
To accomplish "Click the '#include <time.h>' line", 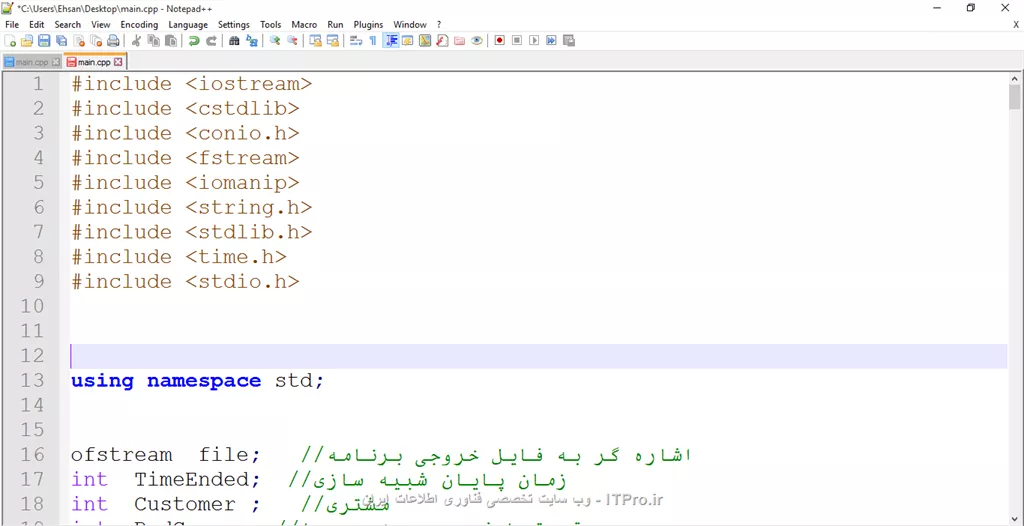I will click(x=179, y=257).
